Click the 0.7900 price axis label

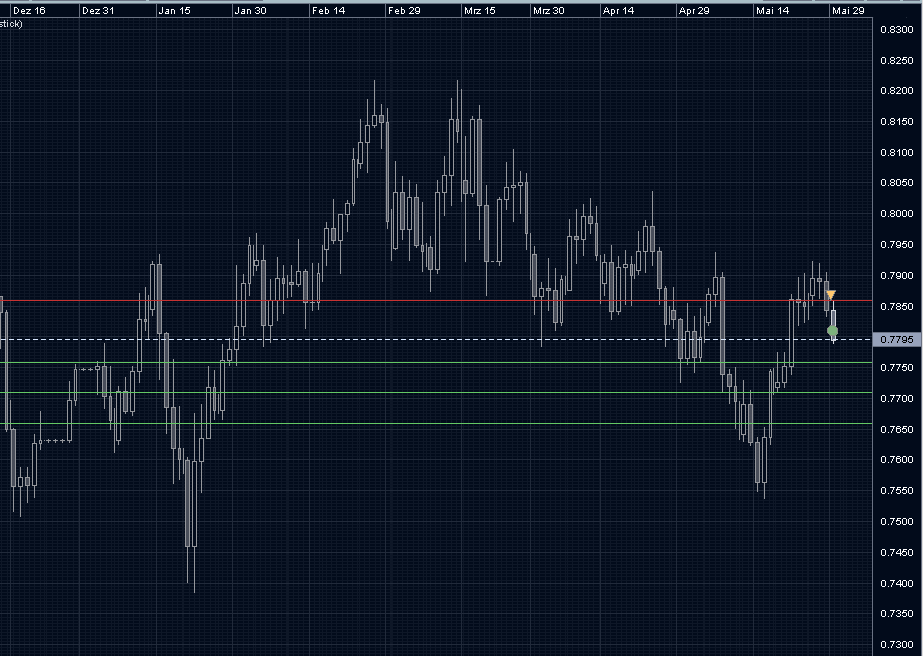point(897,276)
